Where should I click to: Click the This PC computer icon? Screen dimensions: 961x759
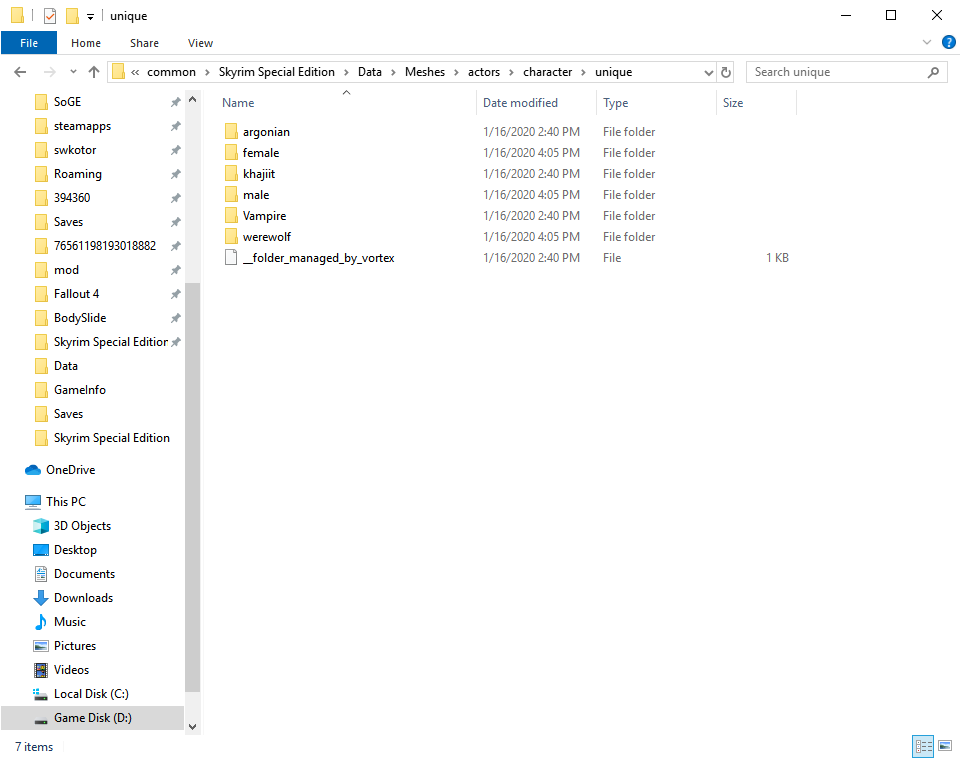pyautogui.click(x=32, y=502)
